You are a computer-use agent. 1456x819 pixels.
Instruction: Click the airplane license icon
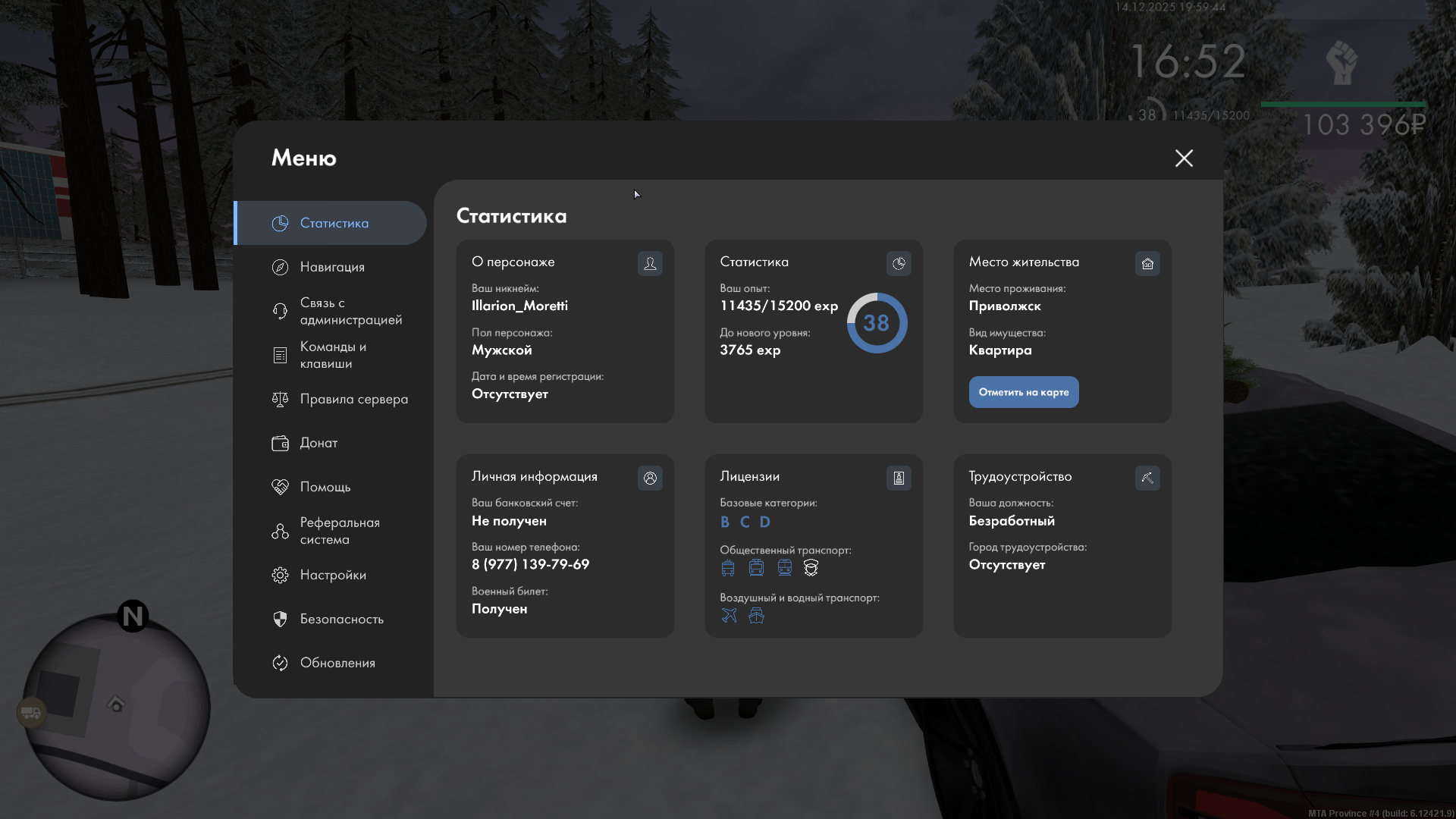click(729, 615)
